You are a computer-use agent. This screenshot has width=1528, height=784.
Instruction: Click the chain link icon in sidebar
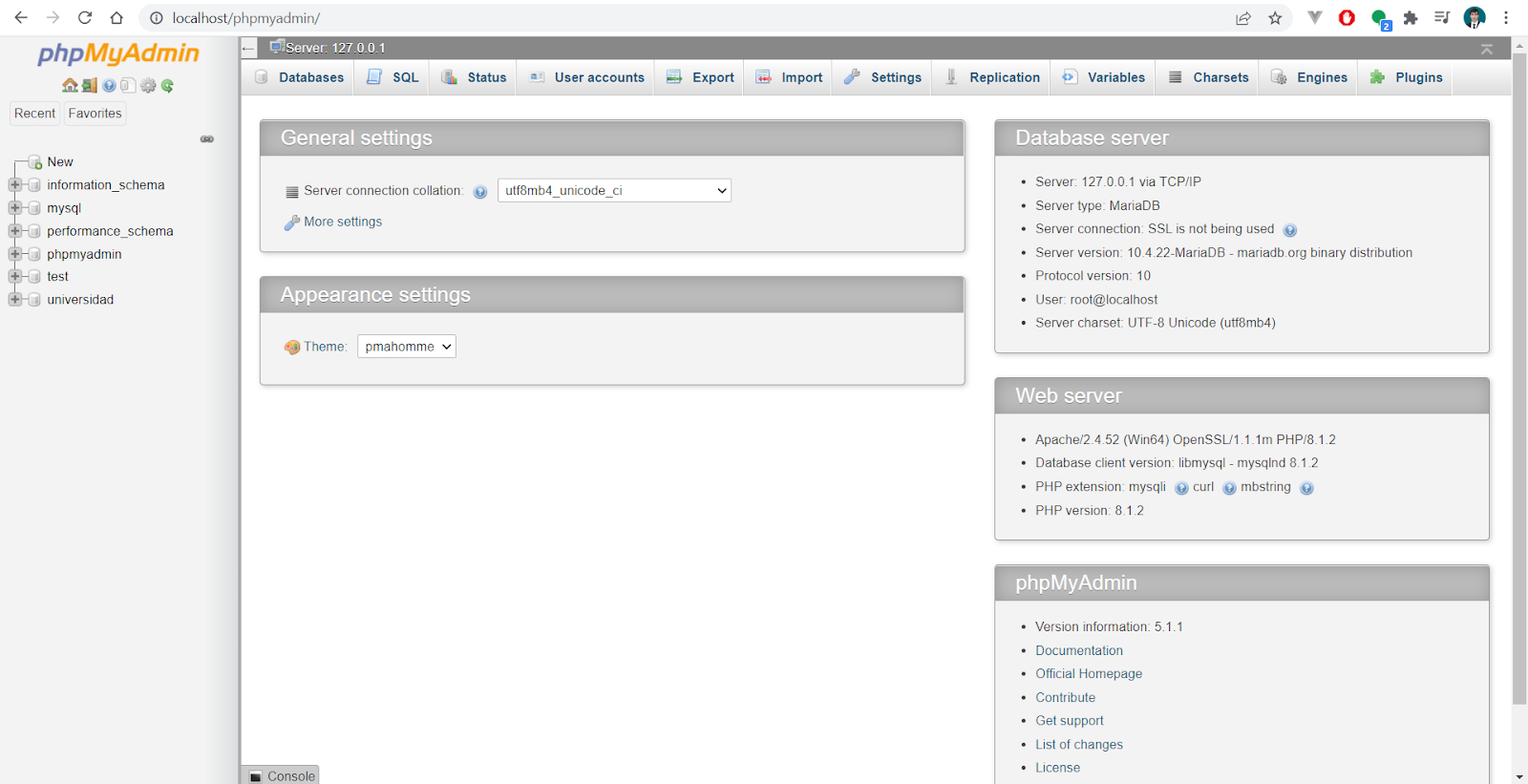pos(207,139)
